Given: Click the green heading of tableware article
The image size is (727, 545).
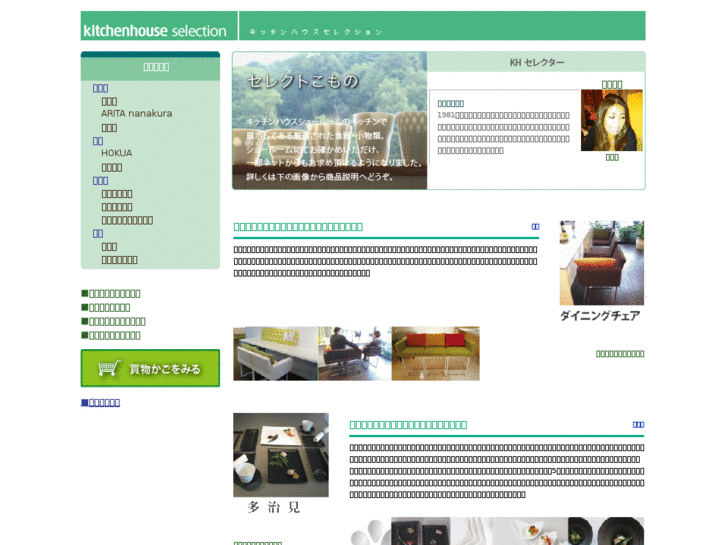Looking at the screenshot, I should click(x=408, y=425).
